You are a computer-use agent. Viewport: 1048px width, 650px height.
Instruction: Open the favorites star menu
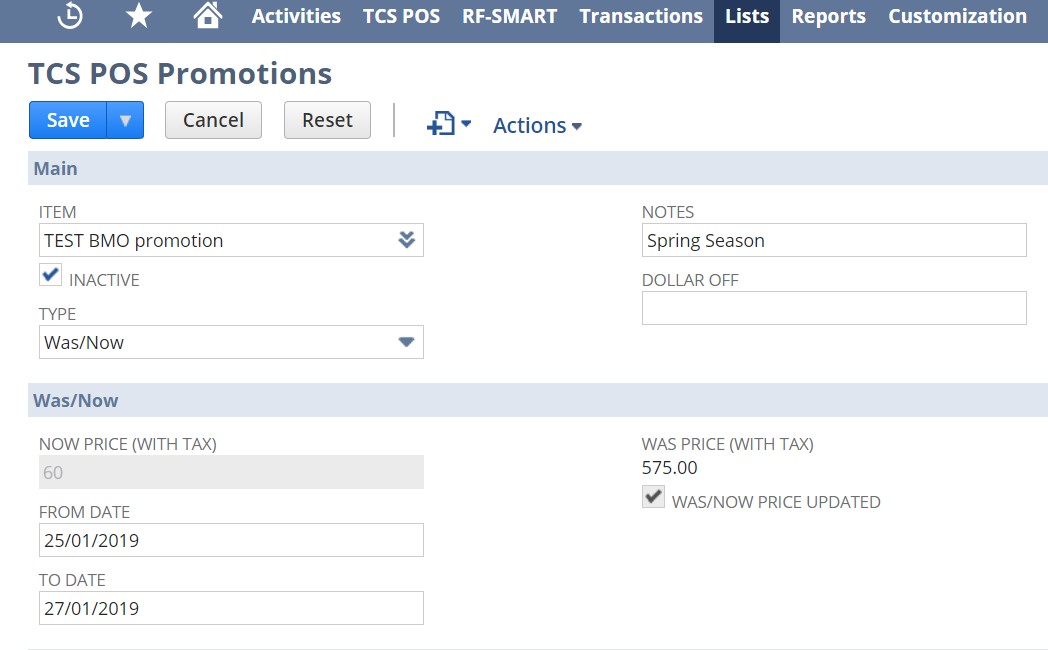[x=137, y=16]
